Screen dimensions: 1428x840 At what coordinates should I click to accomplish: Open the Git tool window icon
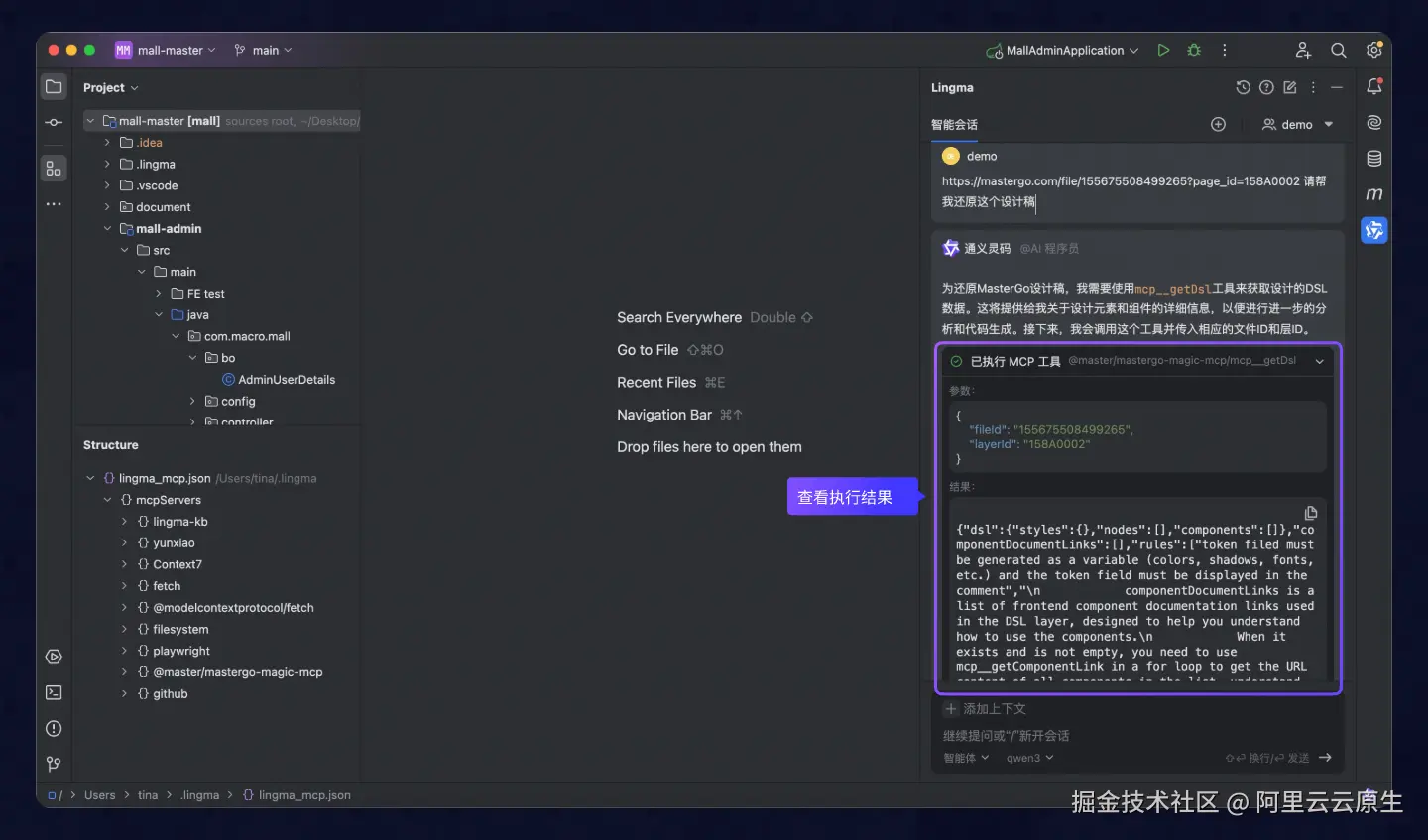click(x=54, y=764)
